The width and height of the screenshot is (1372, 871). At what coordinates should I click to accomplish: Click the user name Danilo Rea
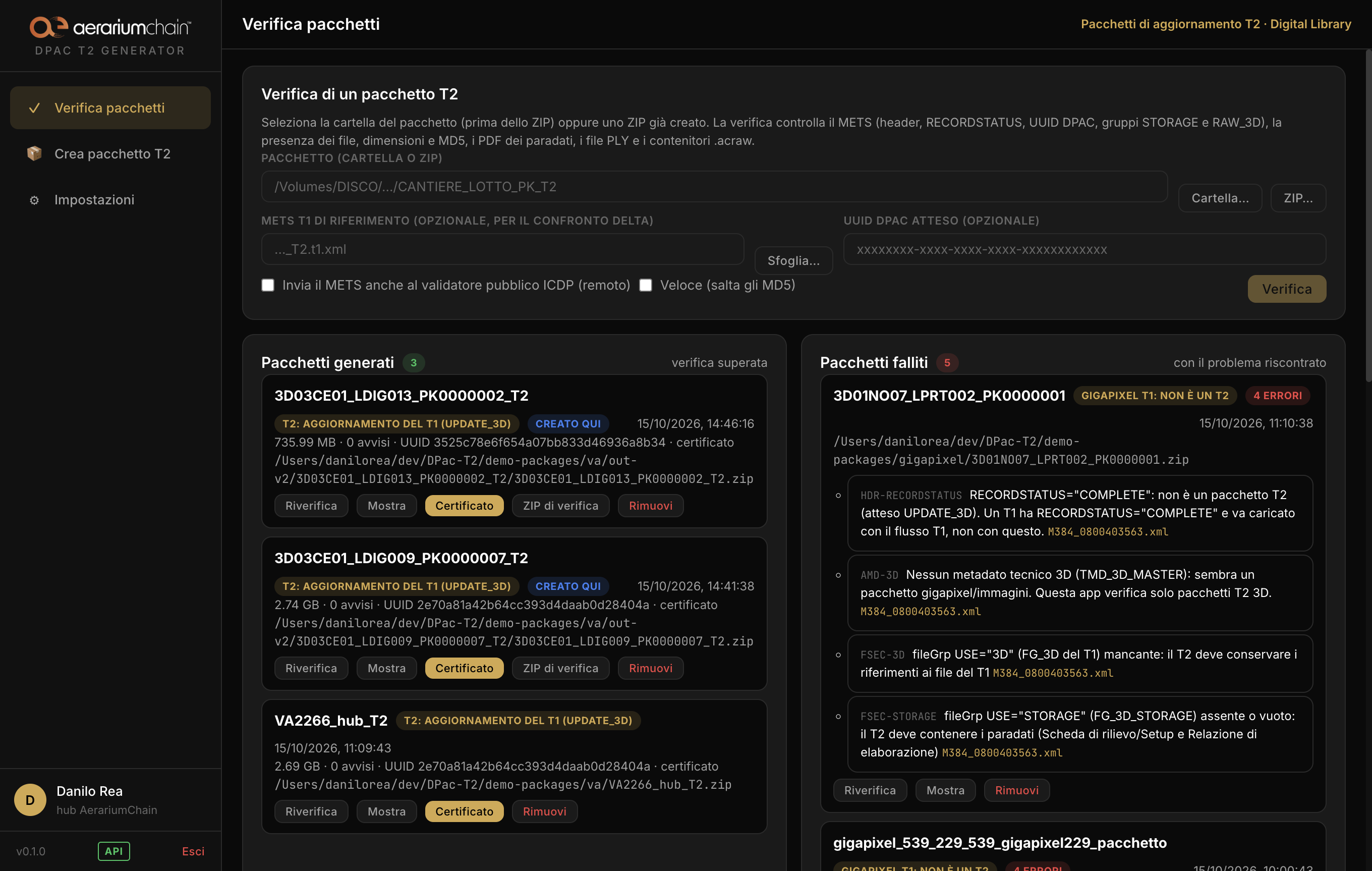pyautogui.click(x=89, y=791)
